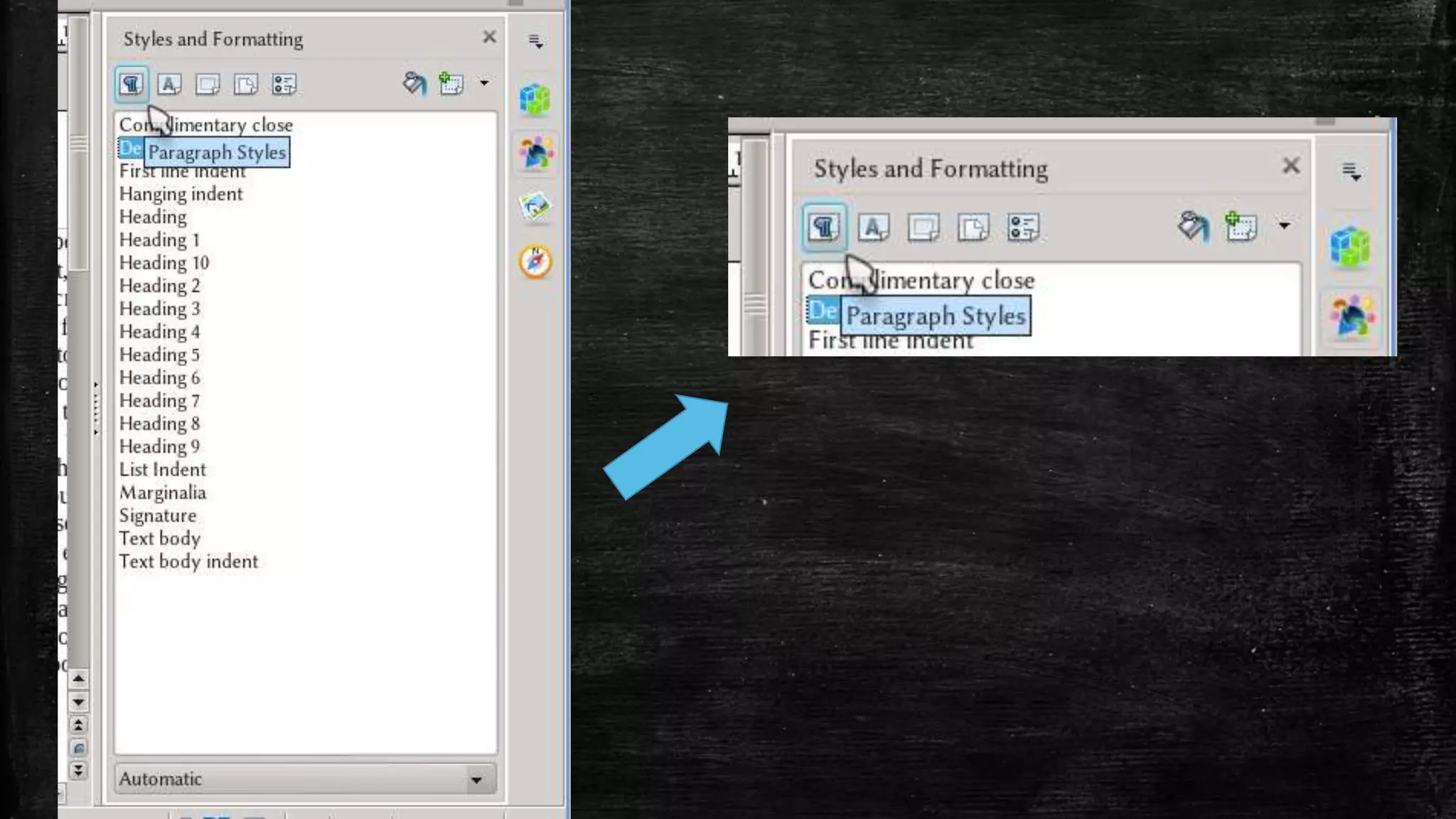Switch to Character Styles in main sidebar panel
The width and height of the screenshot is (1456, 819).
169,85
